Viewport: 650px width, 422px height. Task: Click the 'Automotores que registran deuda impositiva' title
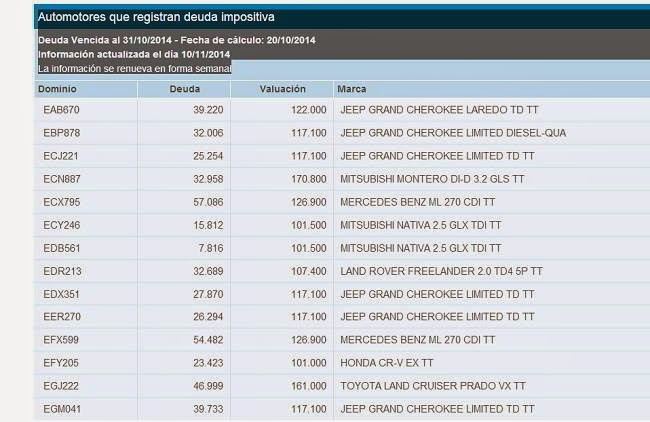pyautogui.click(x=156, y=17)
